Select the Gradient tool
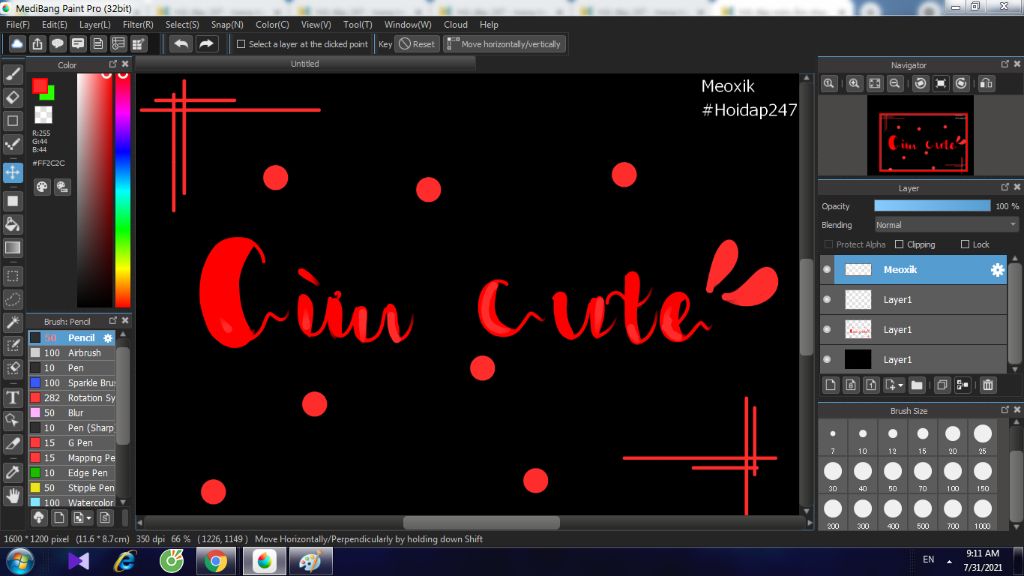The image size is (1024, 576). (12, 248)
